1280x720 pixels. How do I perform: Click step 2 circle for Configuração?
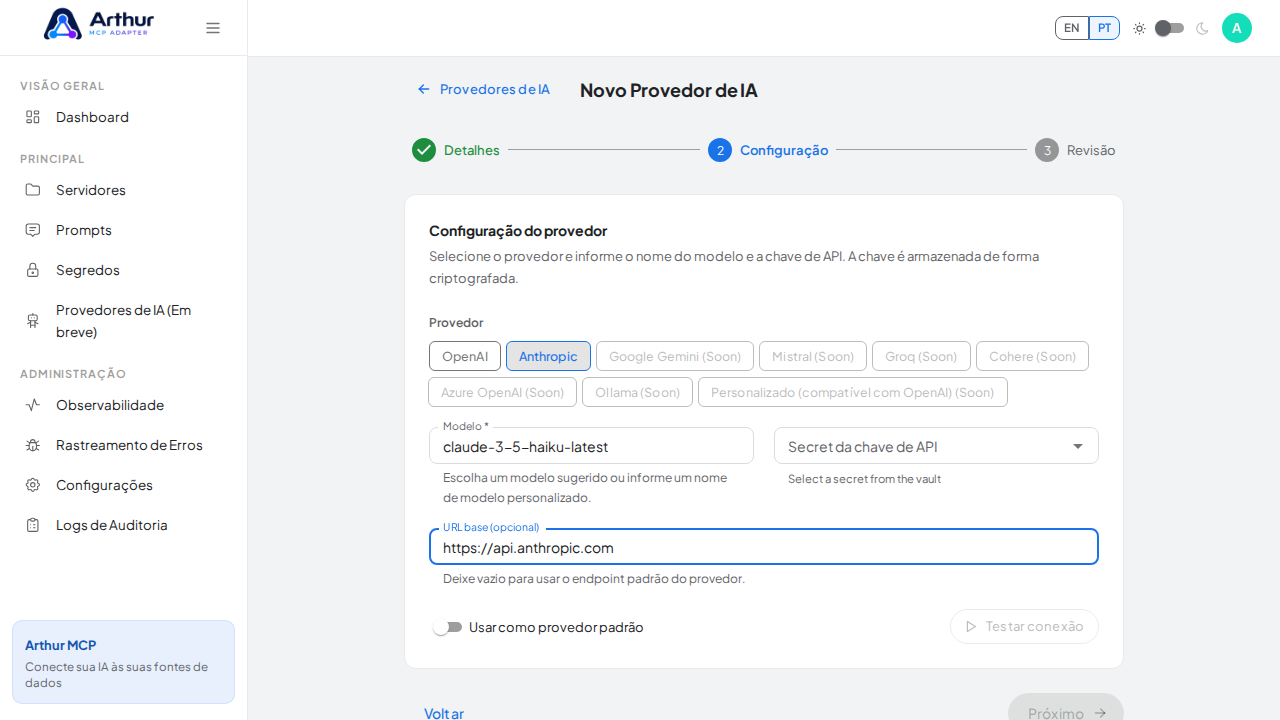click(x=720, y=150)
